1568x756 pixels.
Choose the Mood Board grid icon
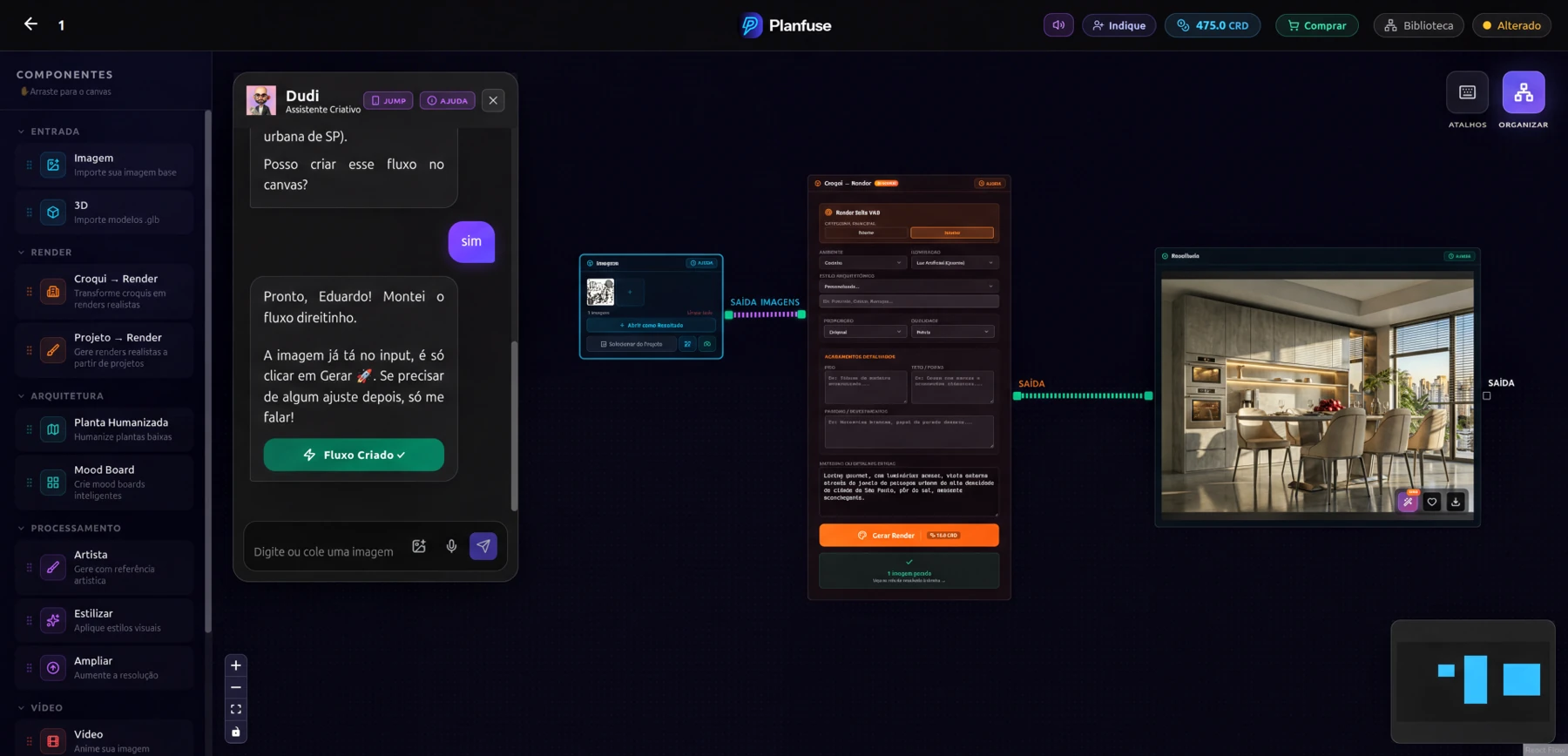tap(53, 482)
